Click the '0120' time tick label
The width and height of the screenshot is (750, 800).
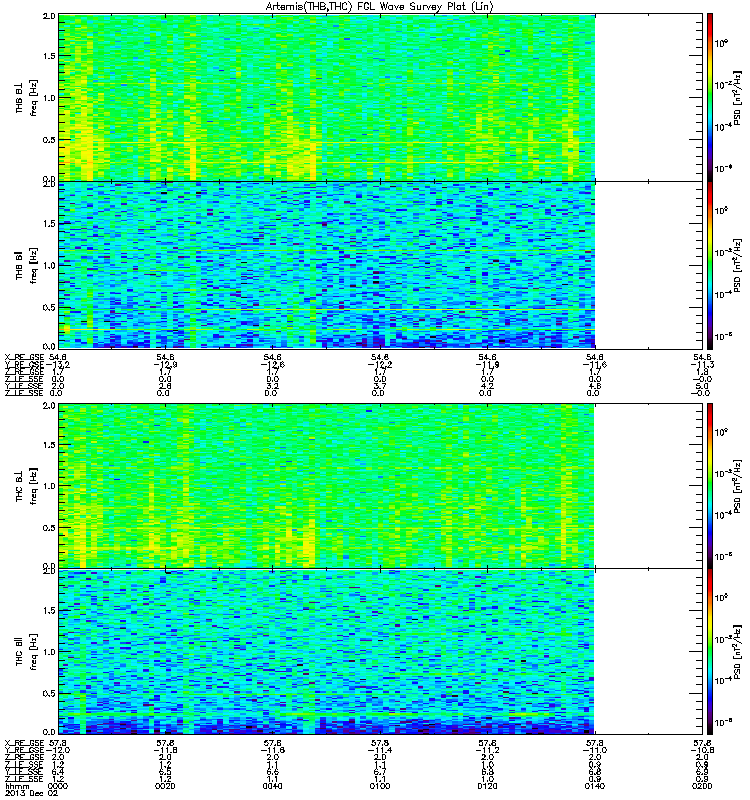tap(487, 786)
